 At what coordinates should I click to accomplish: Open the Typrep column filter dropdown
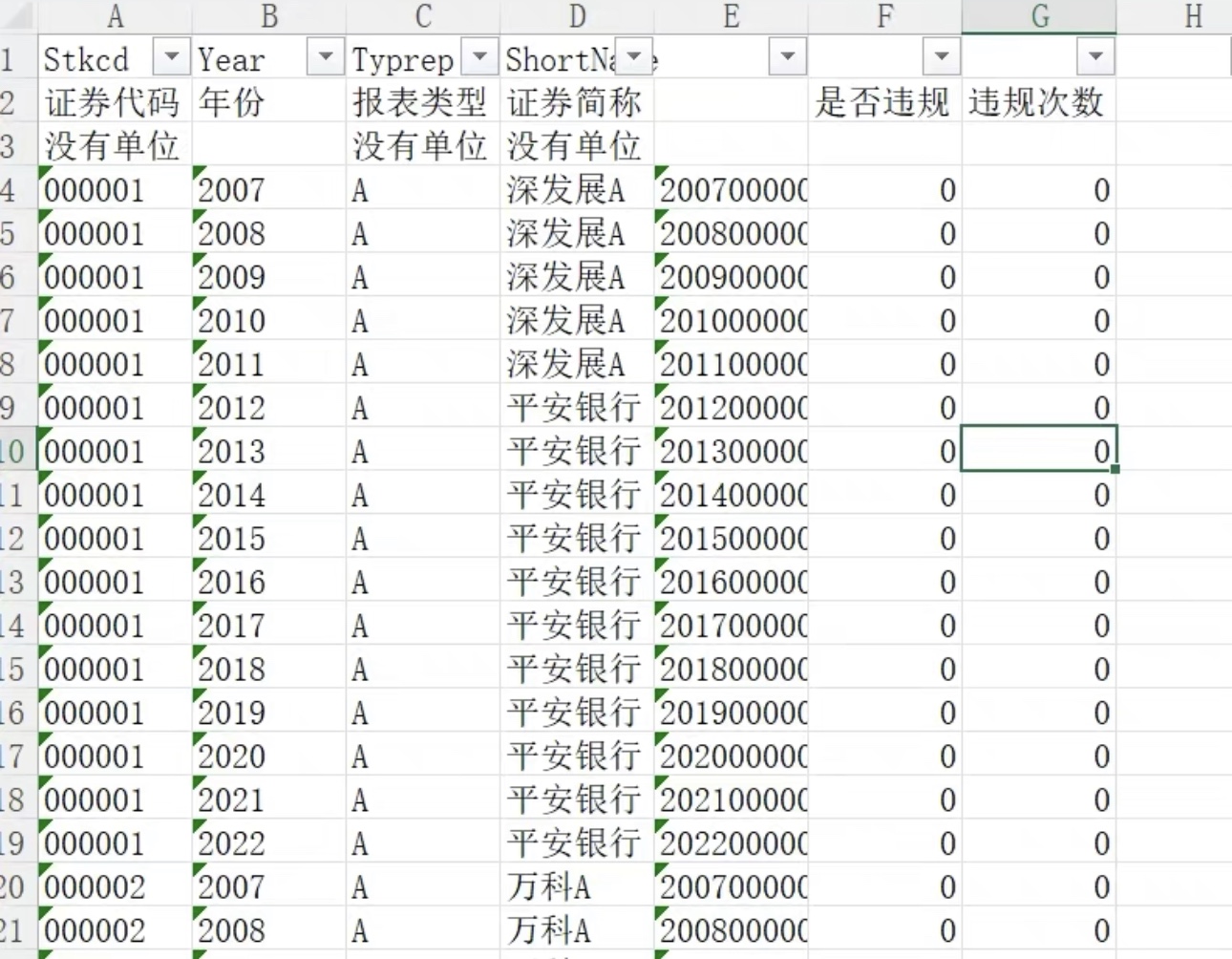(x=479, y=57)
